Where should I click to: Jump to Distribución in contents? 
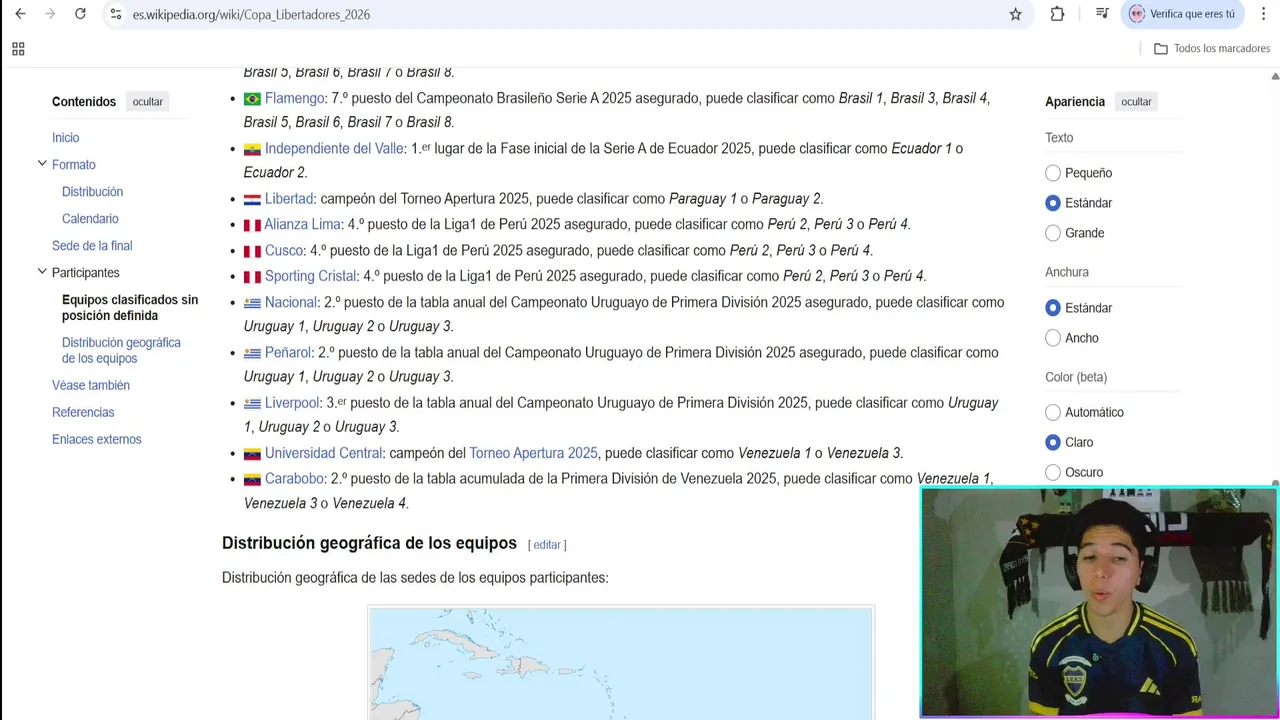[x=92, y=192]
